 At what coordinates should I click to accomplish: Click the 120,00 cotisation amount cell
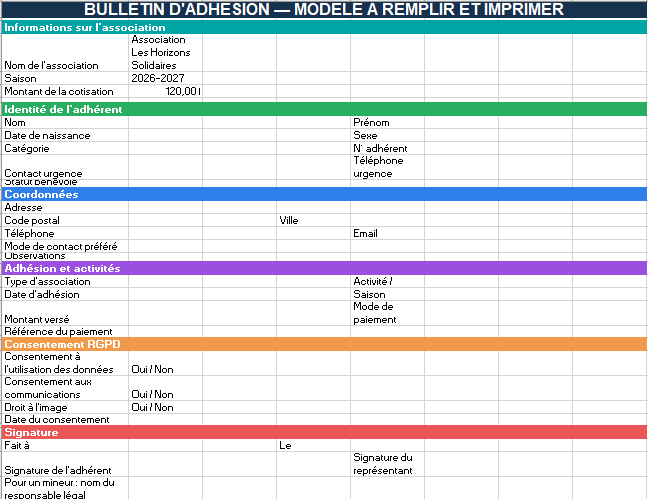165,91
